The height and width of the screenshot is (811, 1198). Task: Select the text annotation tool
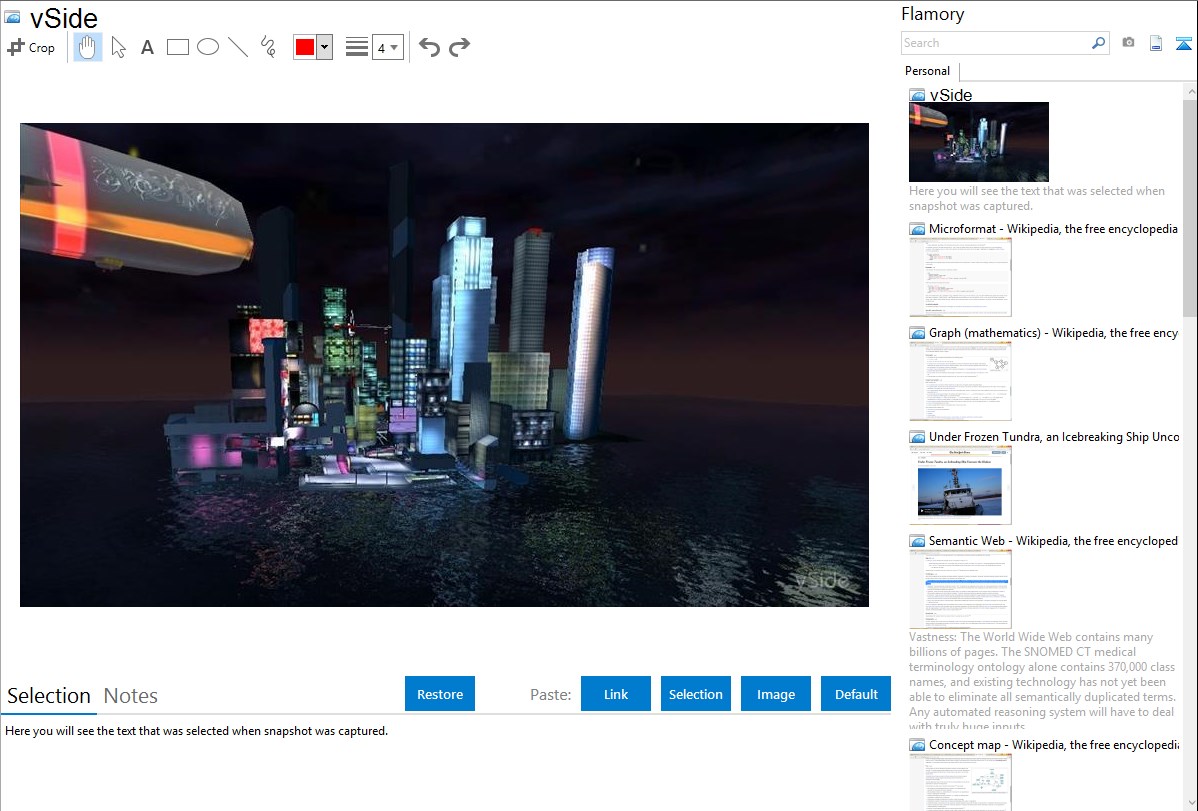click(x=147, y=47)
